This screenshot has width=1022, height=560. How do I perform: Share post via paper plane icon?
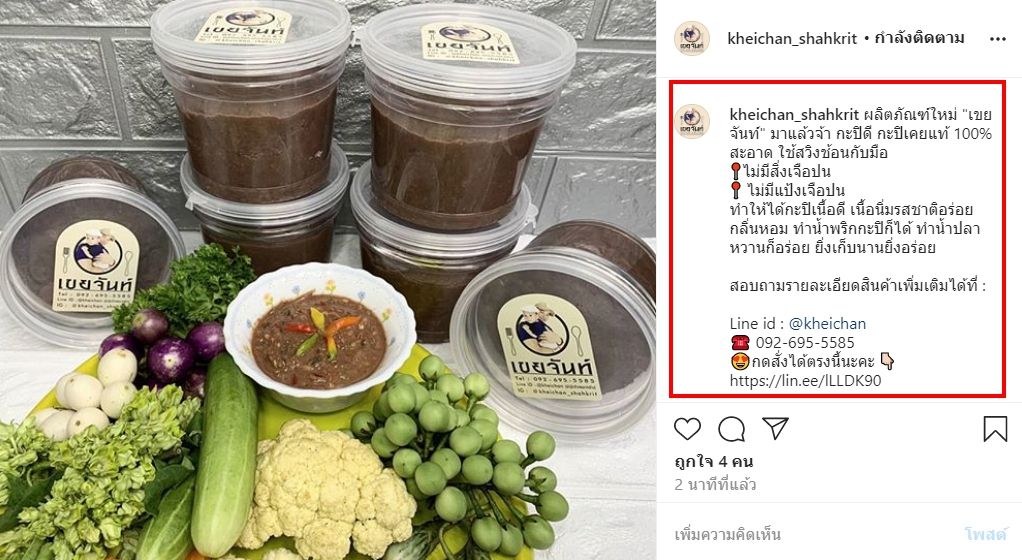(776, 428)
